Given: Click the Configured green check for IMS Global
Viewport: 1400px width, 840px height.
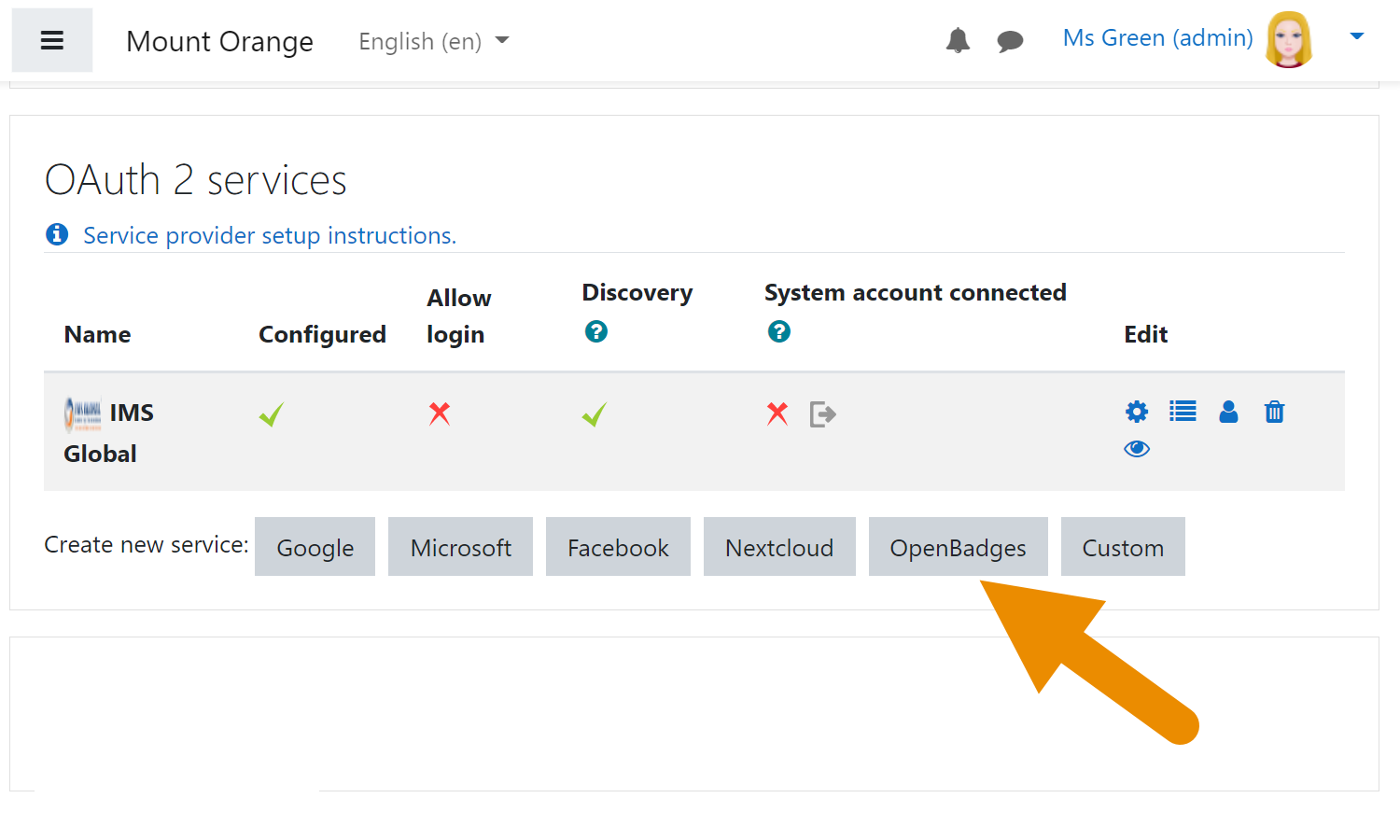Looking at the screenshot, I should click(x=272, y=414).
